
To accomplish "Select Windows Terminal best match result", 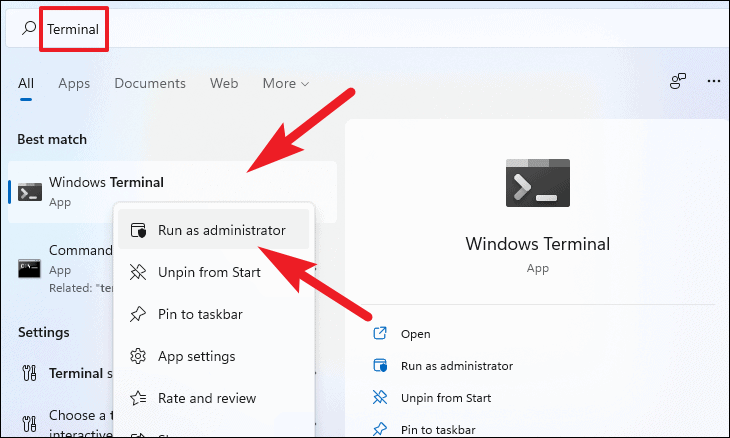I will point(172,192).
